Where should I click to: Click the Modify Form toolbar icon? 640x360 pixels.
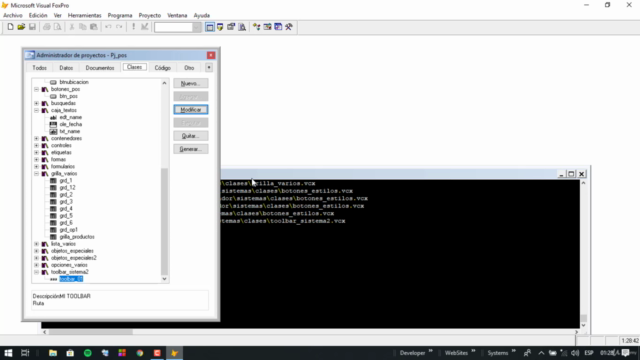[144, 27]
